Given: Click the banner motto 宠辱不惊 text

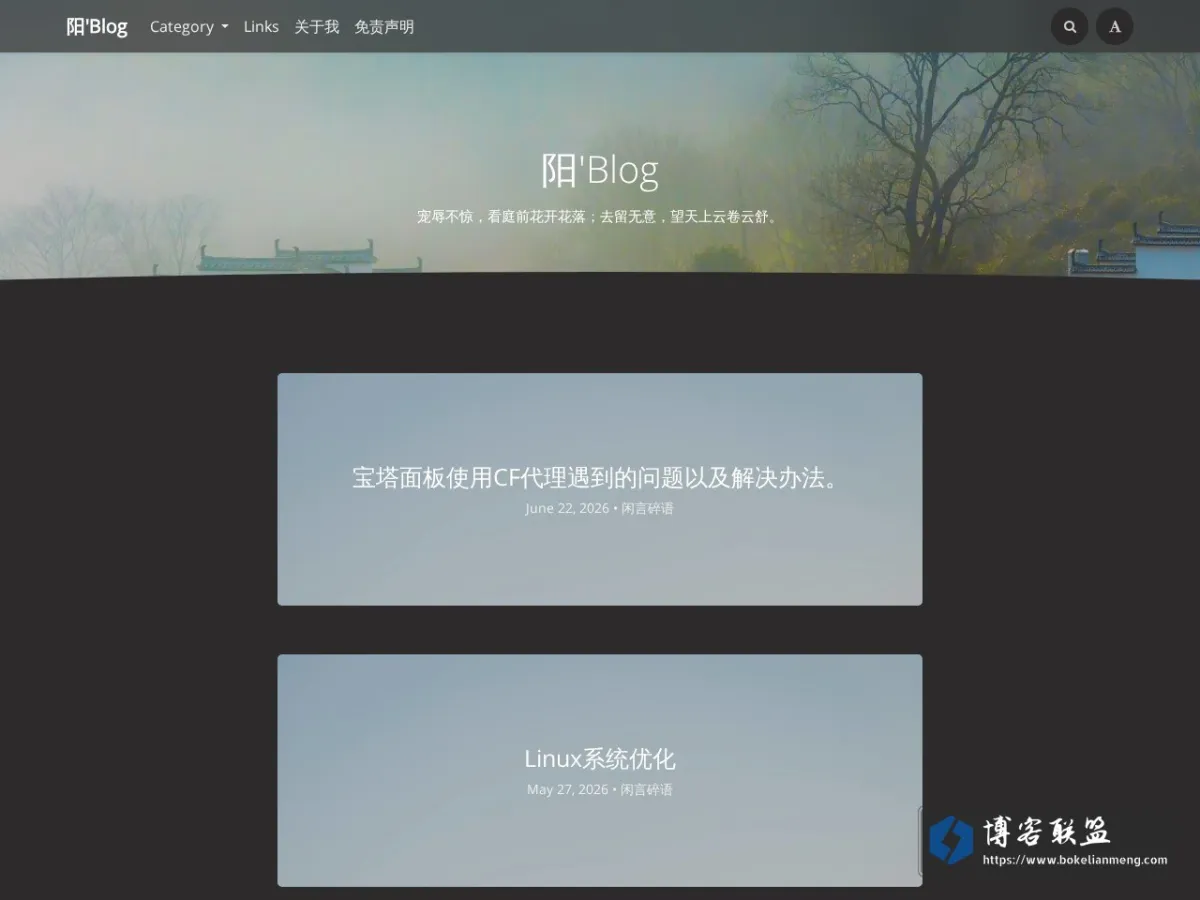Looking at the screenshot, I should click(600, 216).
